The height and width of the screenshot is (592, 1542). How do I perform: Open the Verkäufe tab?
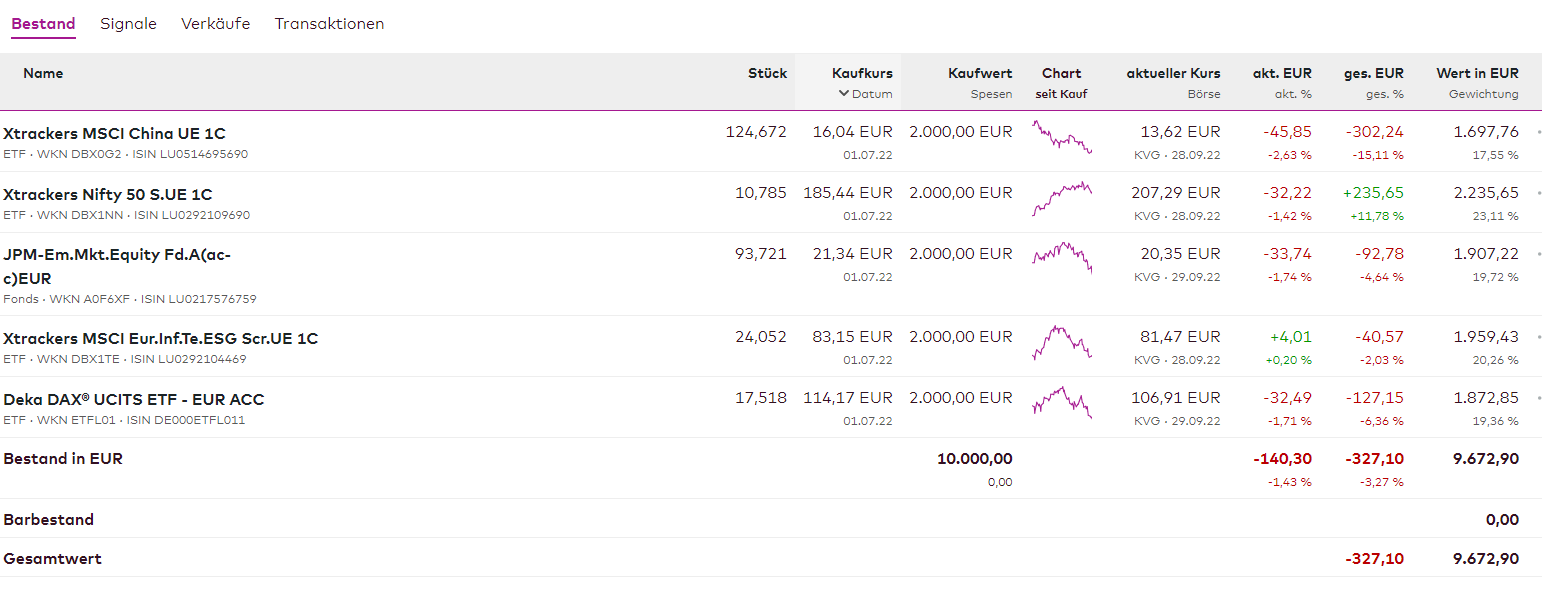pos(215,24)
